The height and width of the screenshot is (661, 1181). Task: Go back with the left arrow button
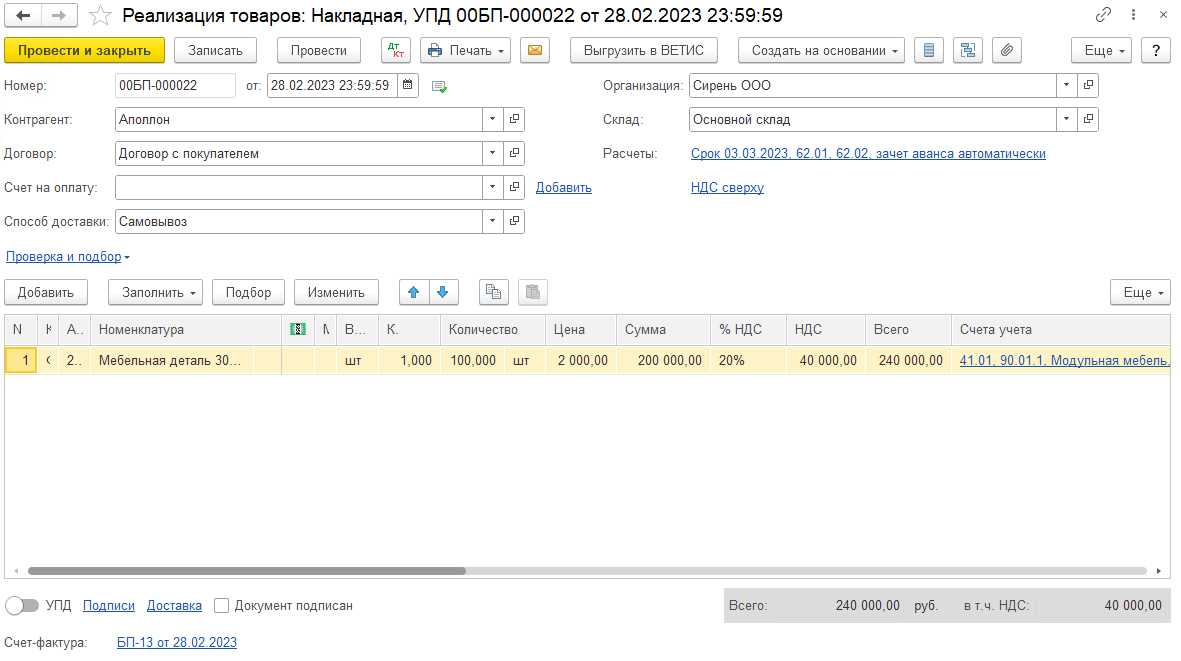[23, 15]
